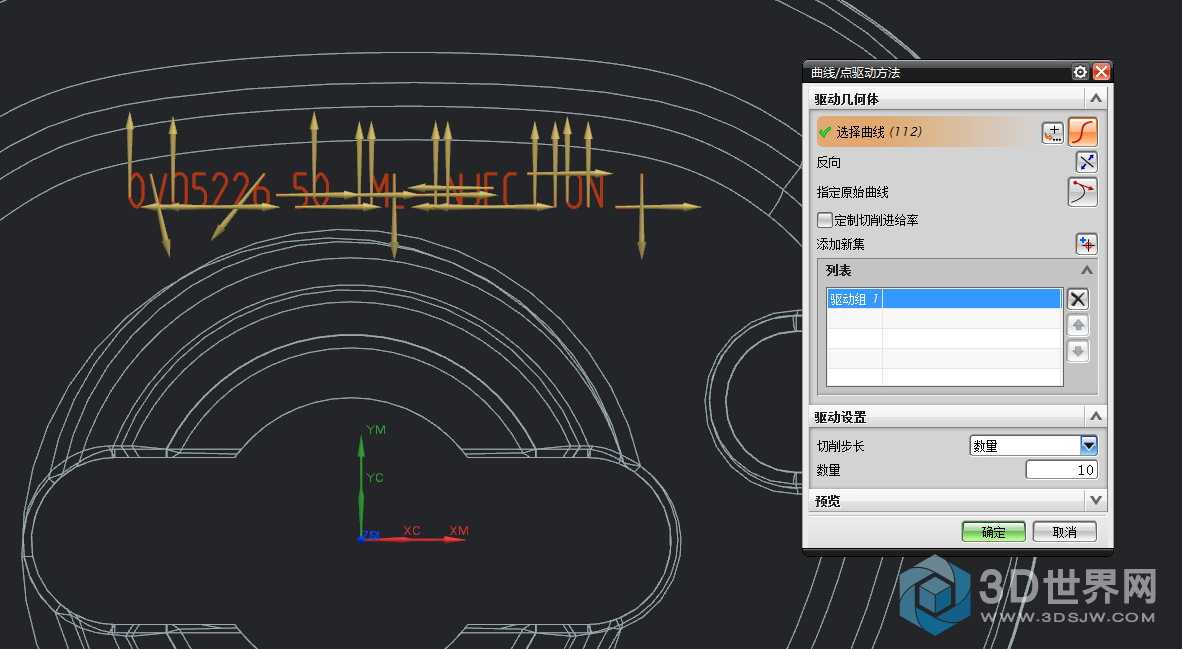Click the 数量 value input field

(1061, 470)
